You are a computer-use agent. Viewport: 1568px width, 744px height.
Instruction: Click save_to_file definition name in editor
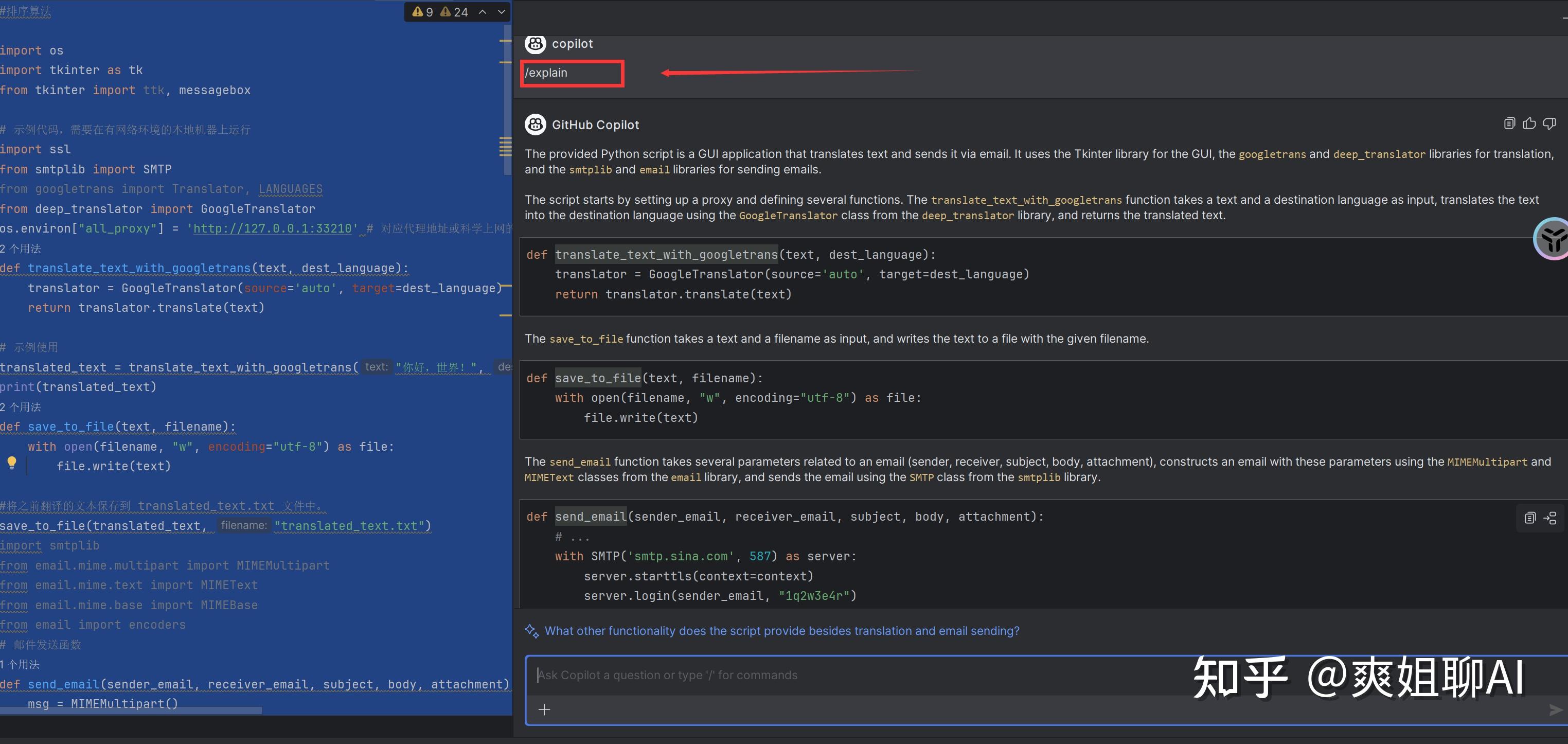[70, 427]
